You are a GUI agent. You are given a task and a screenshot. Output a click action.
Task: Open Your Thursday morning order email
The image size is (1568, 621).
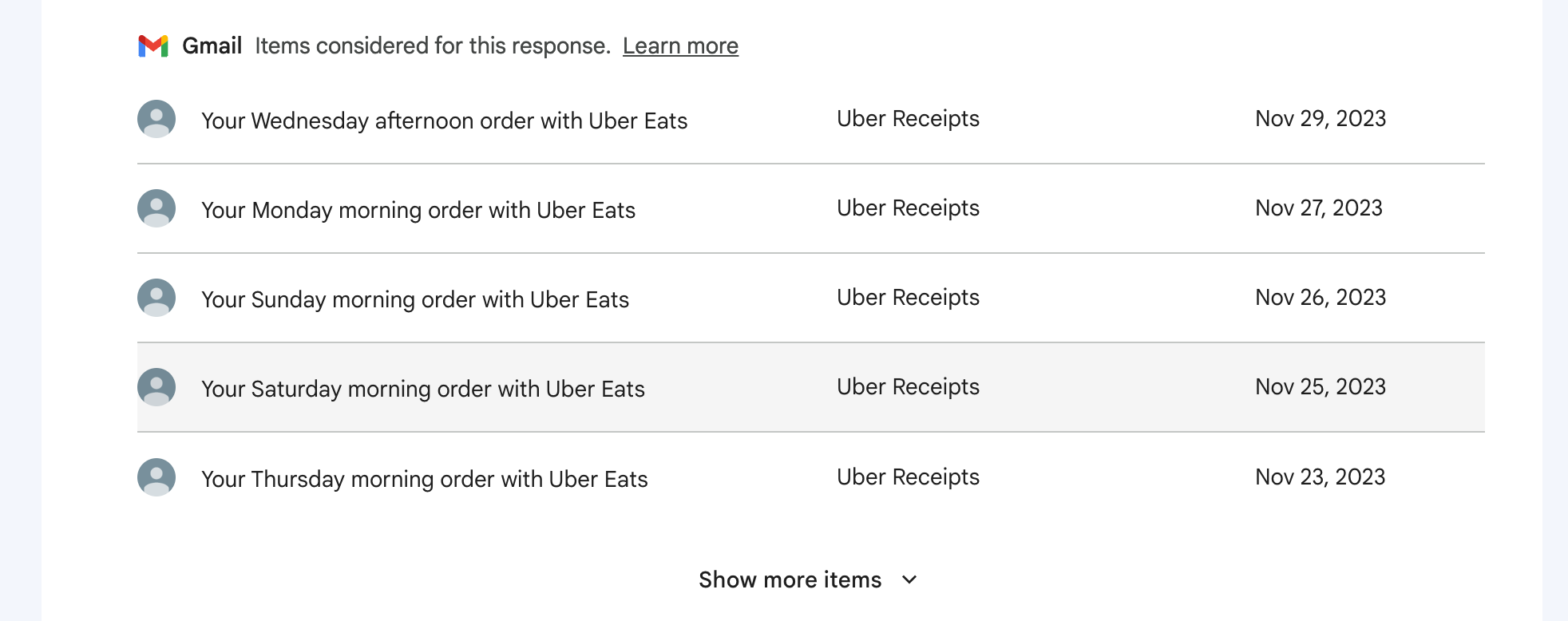[425, 479]
